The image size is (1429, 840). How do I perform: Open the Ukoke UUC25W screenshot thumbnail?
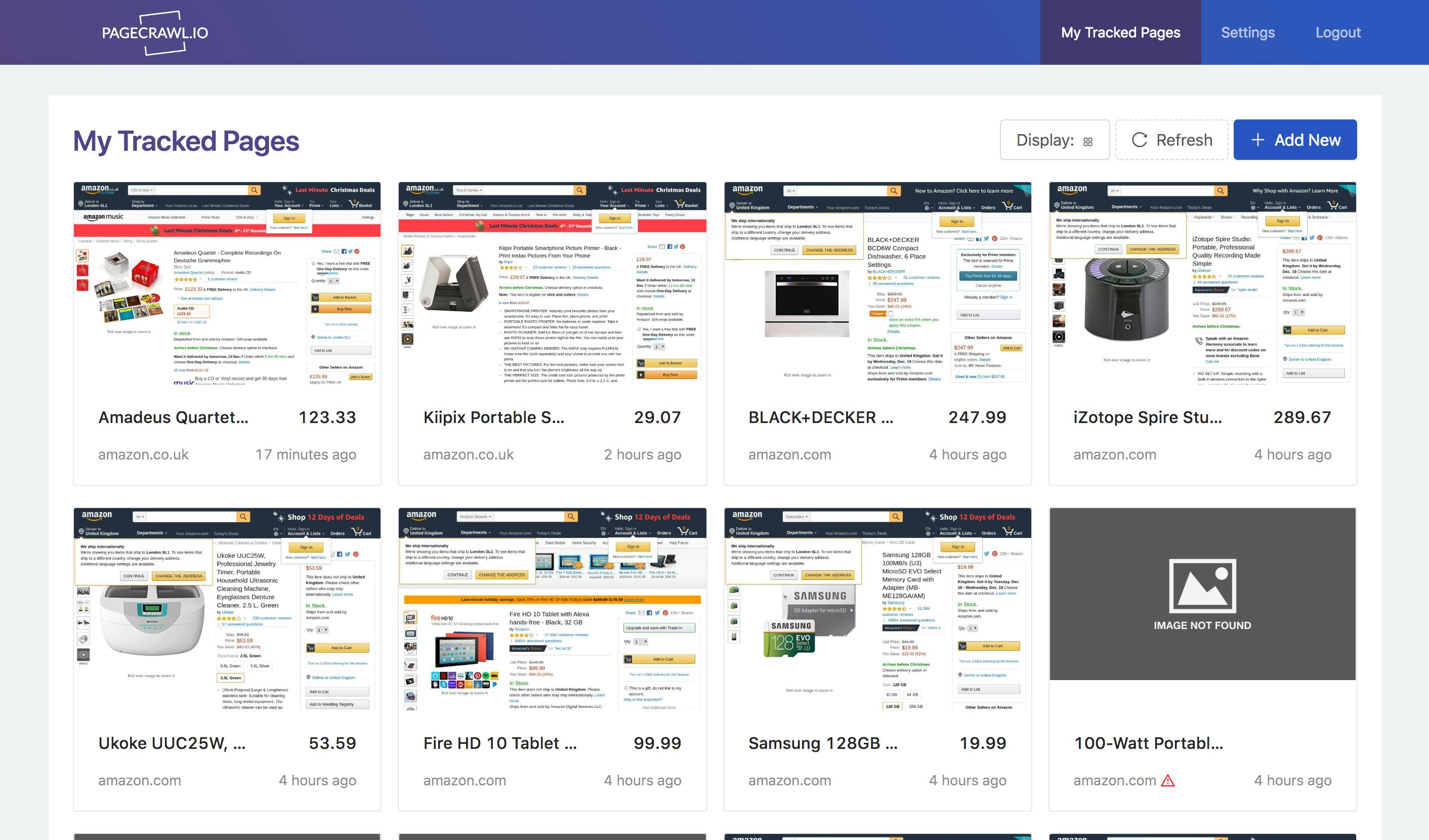(x=227, y=610)
